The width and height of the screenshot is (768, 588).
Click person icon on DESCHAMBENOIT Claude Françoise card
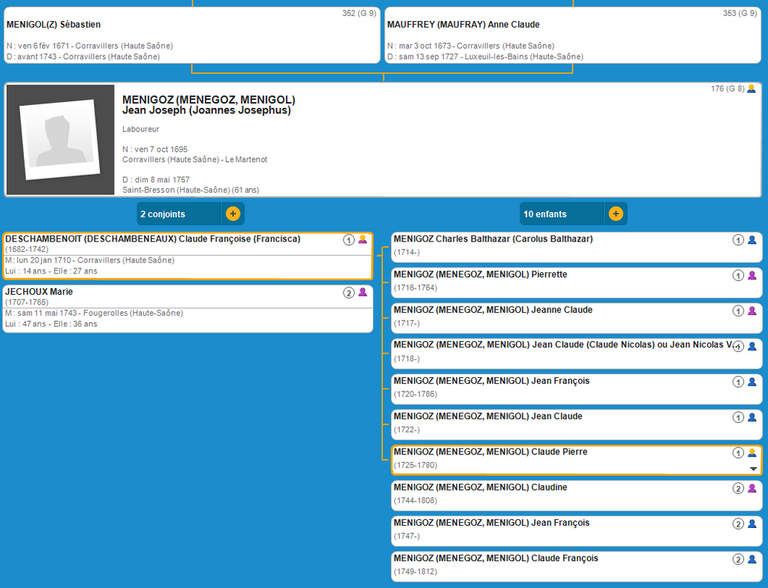click(363, 240)
